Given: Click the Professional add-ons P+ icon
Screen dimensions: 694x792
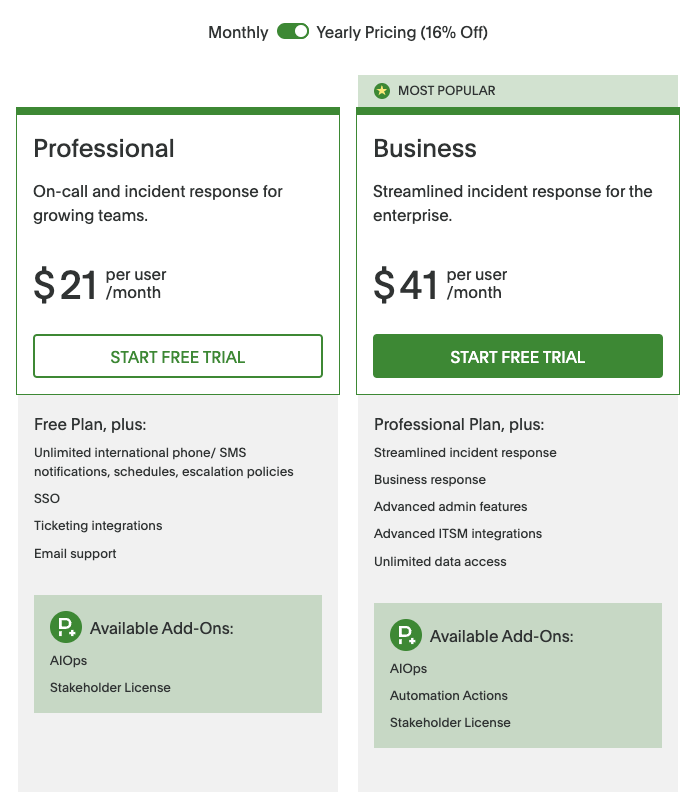Looking at the screenshot, I should coord(66,628).
